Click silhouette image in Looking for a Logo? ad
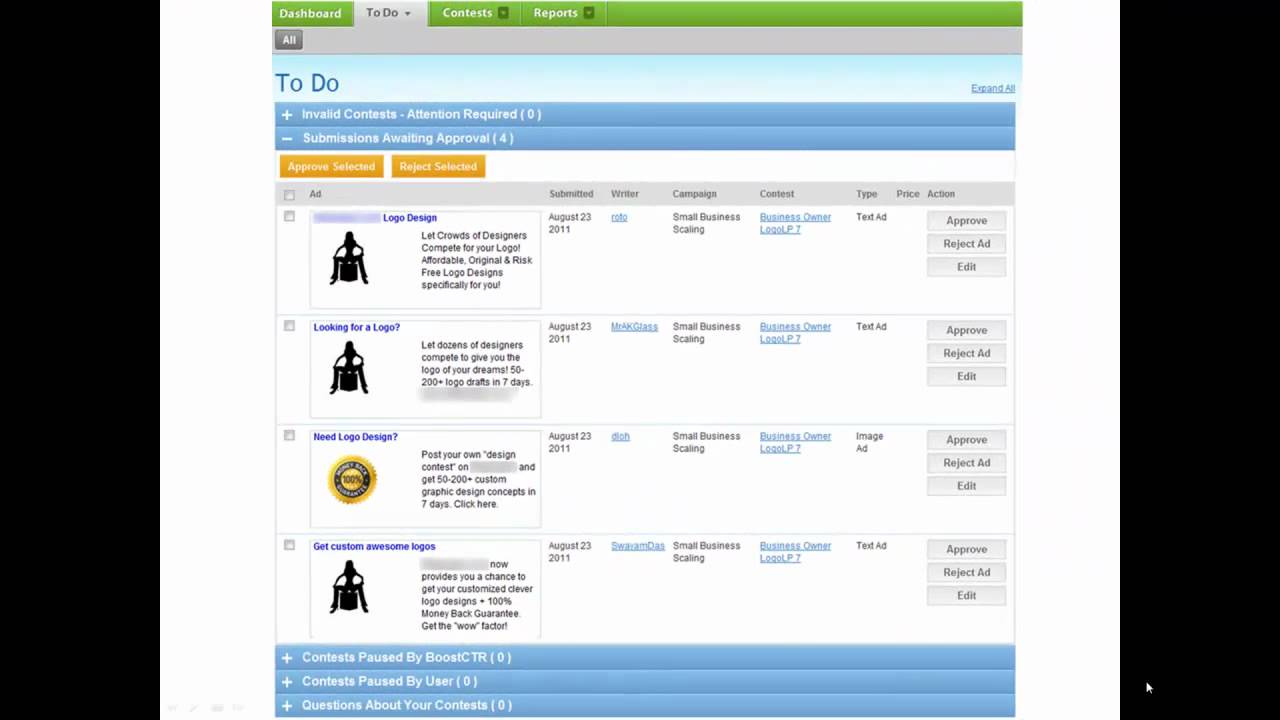The width and height of the screenshot is (1280, 720). [350, 368]
